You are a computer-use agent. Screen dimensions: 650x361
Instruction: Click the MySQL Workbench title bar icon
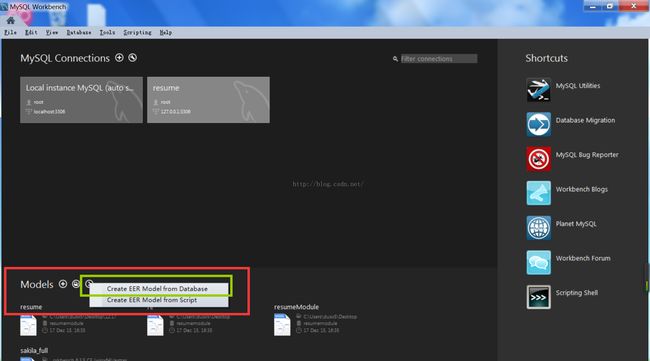[4, 7]
